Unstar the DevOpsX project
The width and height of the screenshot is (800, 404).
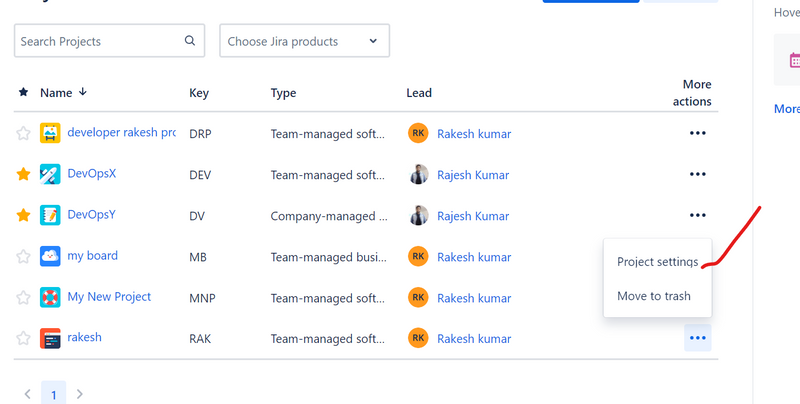(x=23, y=174)
